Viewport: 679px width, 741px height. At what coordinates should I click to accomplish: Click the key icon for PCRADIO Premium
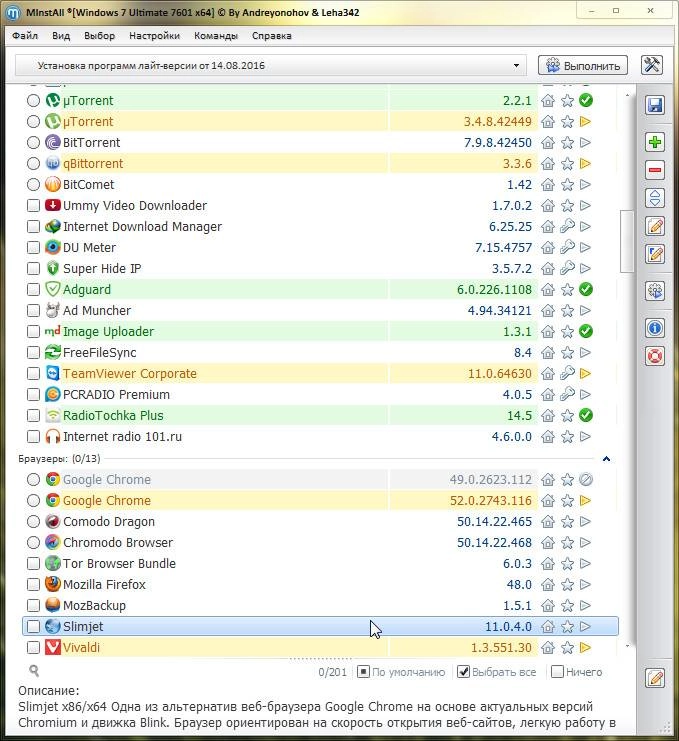click(567, 394)
